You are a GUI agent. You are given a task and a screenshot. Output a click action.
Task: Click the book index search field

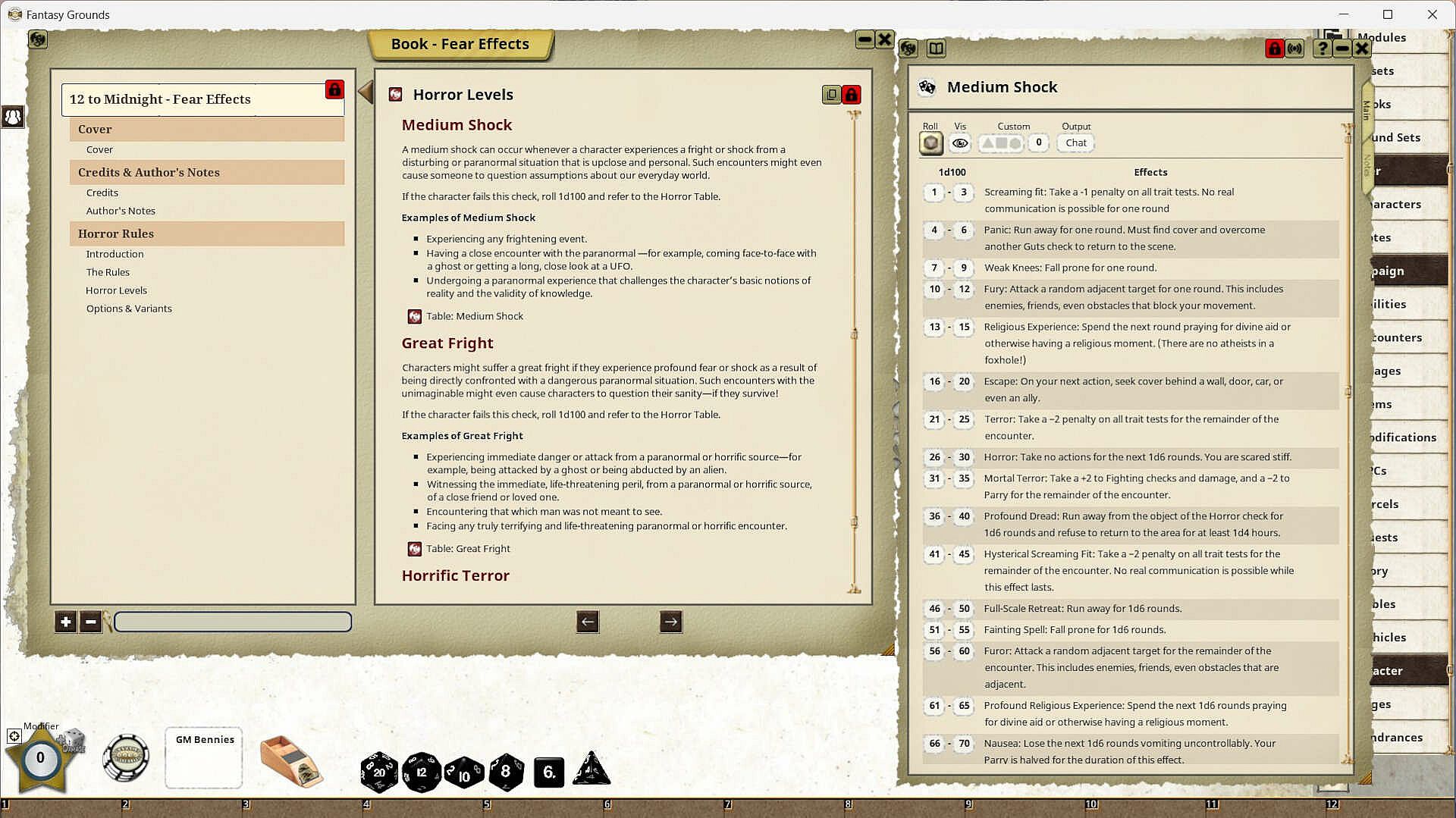coord(232,622)
